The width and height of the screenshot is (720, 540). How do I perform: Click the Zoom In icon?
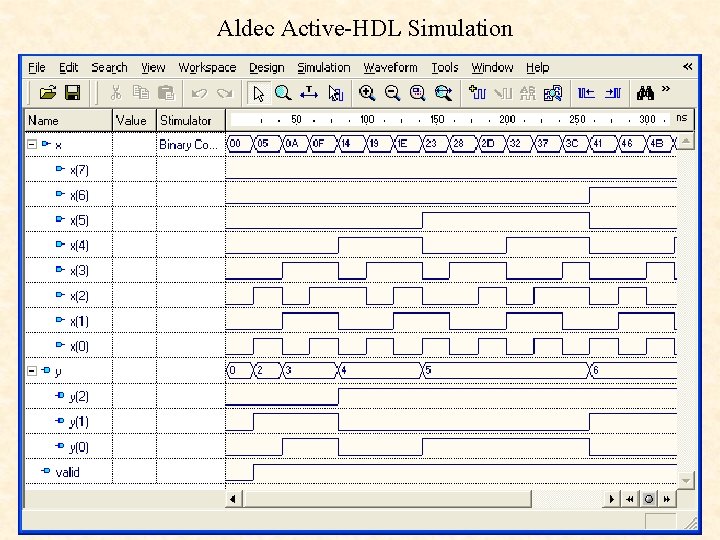[367, 93]
